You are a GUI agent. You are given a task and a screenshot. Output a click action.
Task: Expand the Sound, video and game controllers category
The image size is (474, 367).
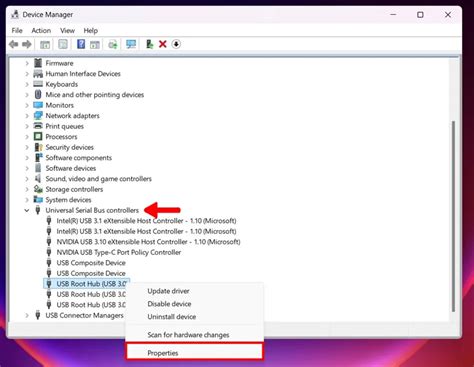click(27, 179)
